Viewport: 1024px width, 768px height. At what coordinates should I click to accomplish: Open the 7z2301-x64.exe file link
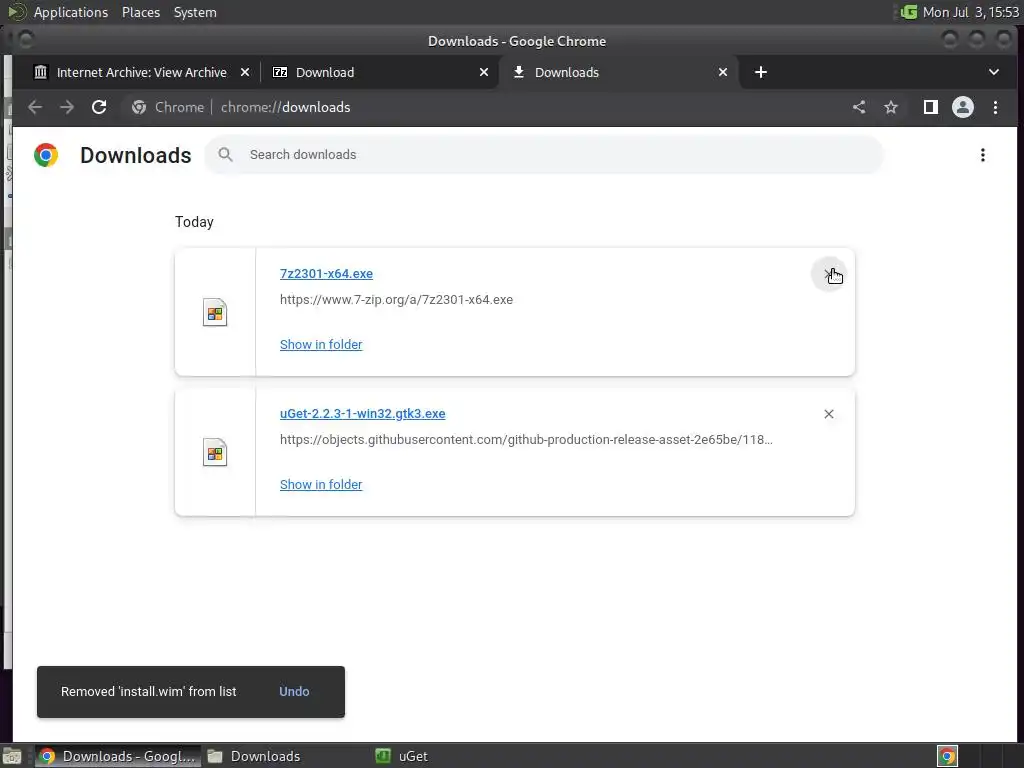(327, 274)
